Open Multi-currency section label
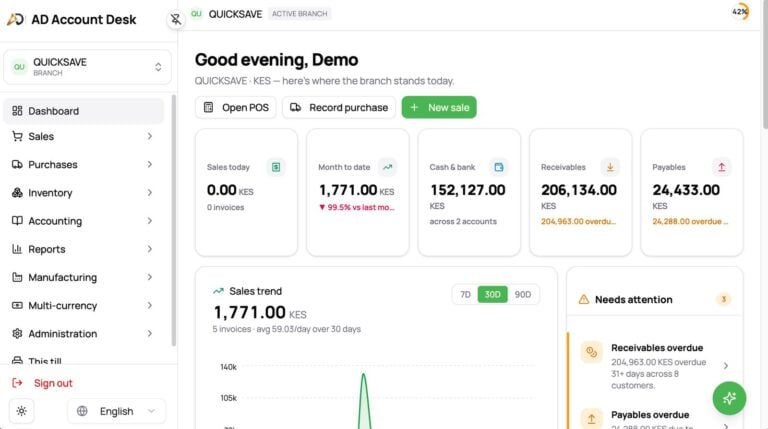768x429 pixels. point(63,306)
